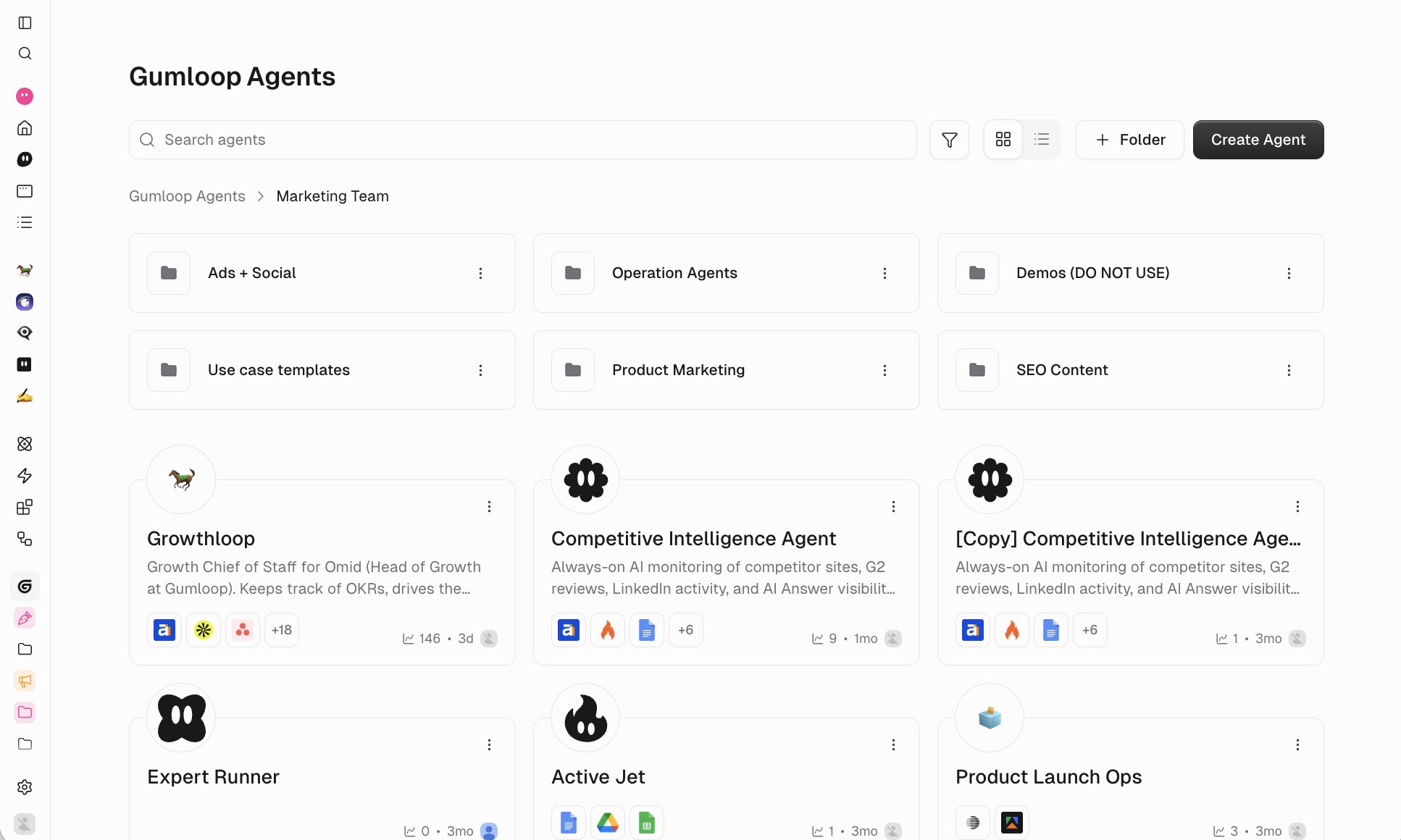Image resolution: width=1401 pixels, height=840 pixels.
Task: Open search from the sidebar magnifier icon
Action: [x=25, y=54]
